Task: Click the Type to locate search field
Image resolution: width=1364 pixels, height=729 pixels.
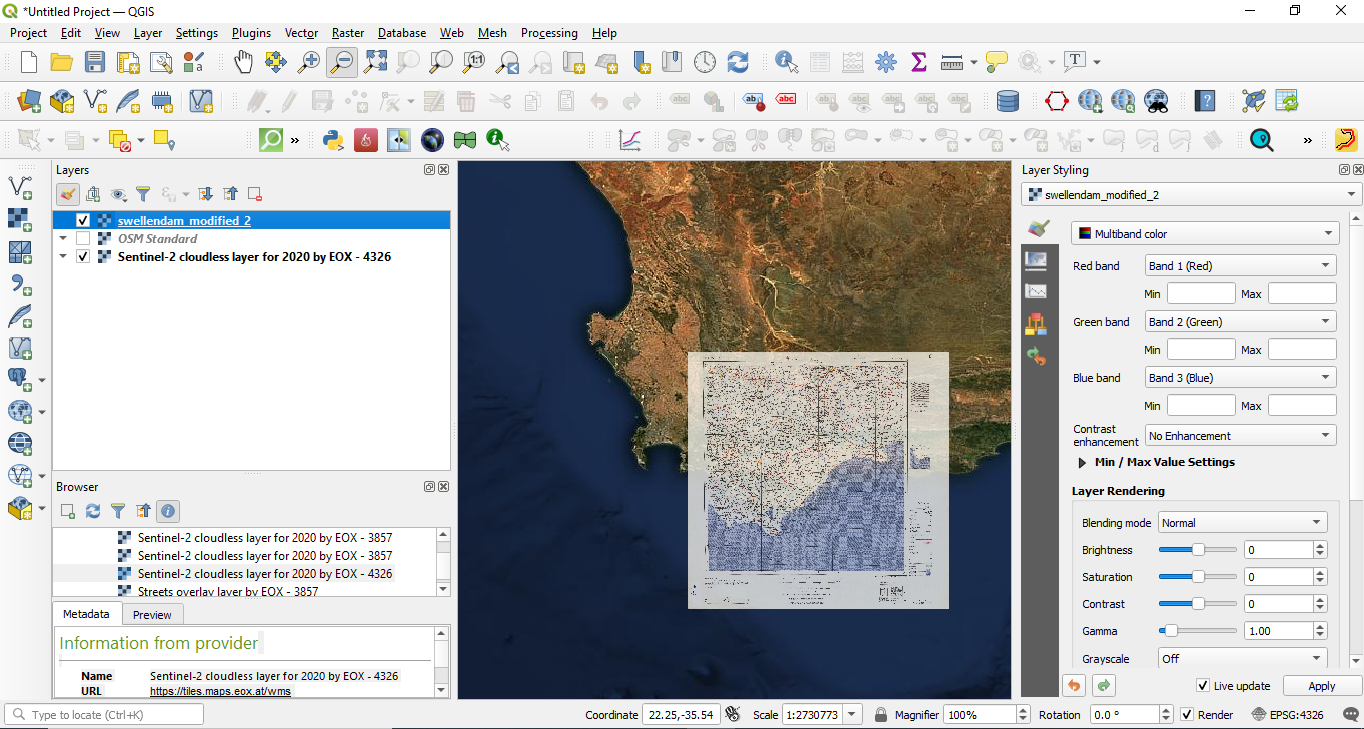Action: 104,715
